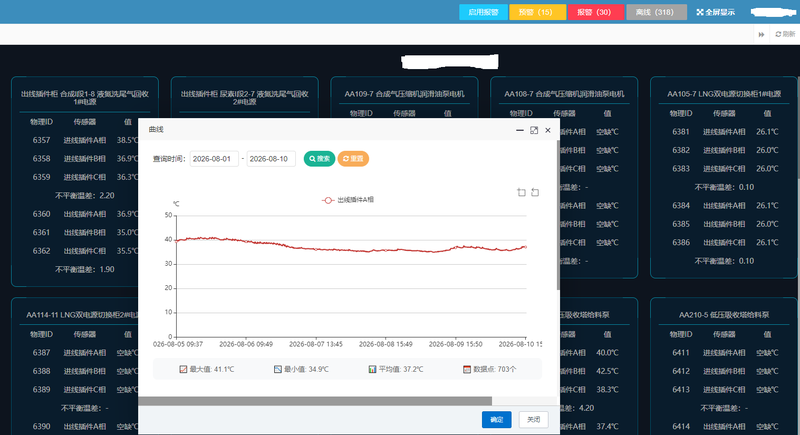Click sensor row ID 6382
Screen dimensions: 800x435
(681, 150)
